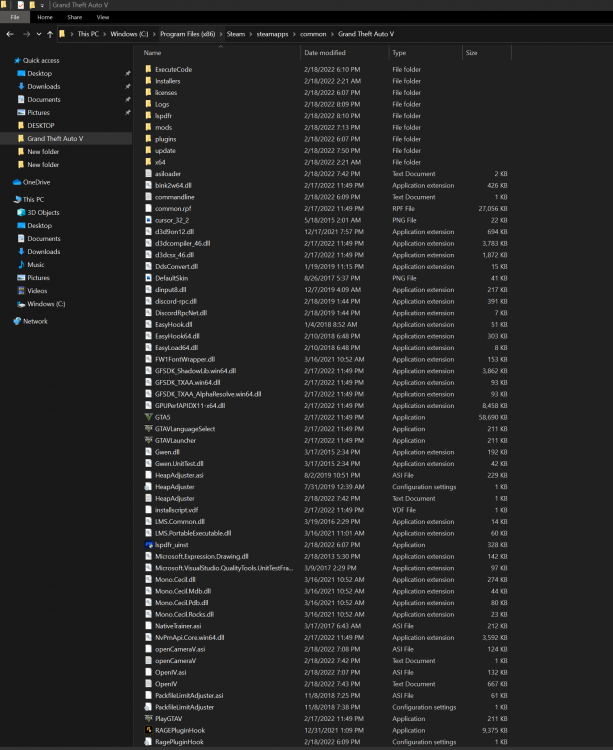Click the DefaultSkin PNG file icon

(x=149, y=278)
